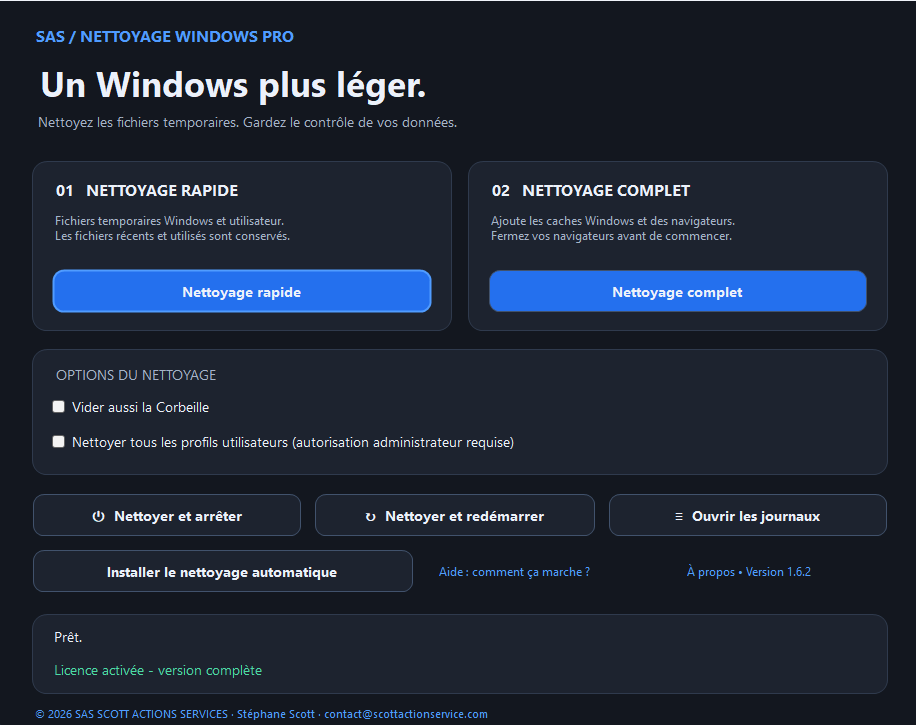Click 'OPTIONS DU NETTOYAGE' section label
Image resolution: width=916 pixels, height=725 pixels.
click(x=136, y=375)
